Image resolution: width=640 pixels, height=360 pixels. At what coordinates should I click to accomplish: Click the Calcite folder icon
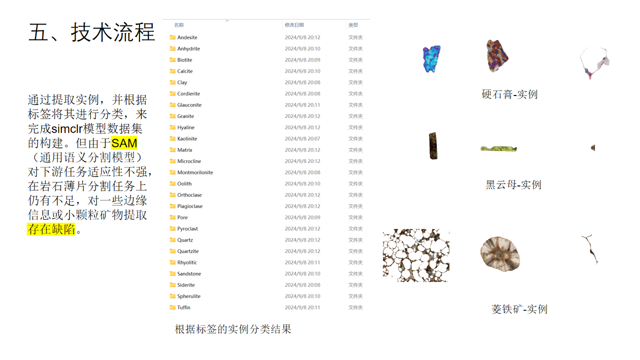point(173,71)
